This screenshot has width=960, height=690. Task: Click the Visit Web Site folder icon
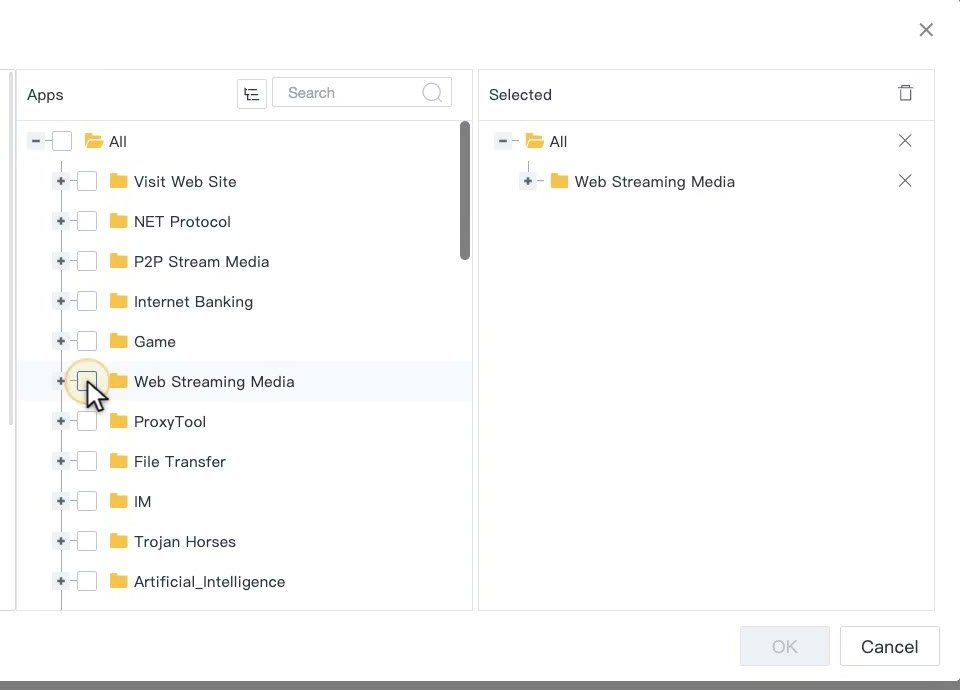coord(118,181)
